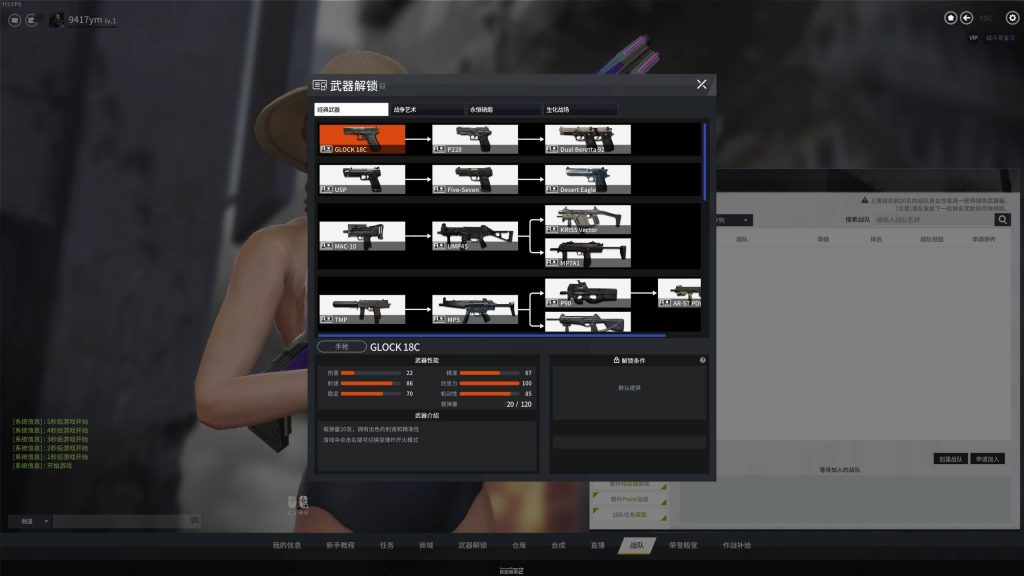Click the help icon beside 解锁条件
Screen dimensions: 1024x576
(703, 360)
